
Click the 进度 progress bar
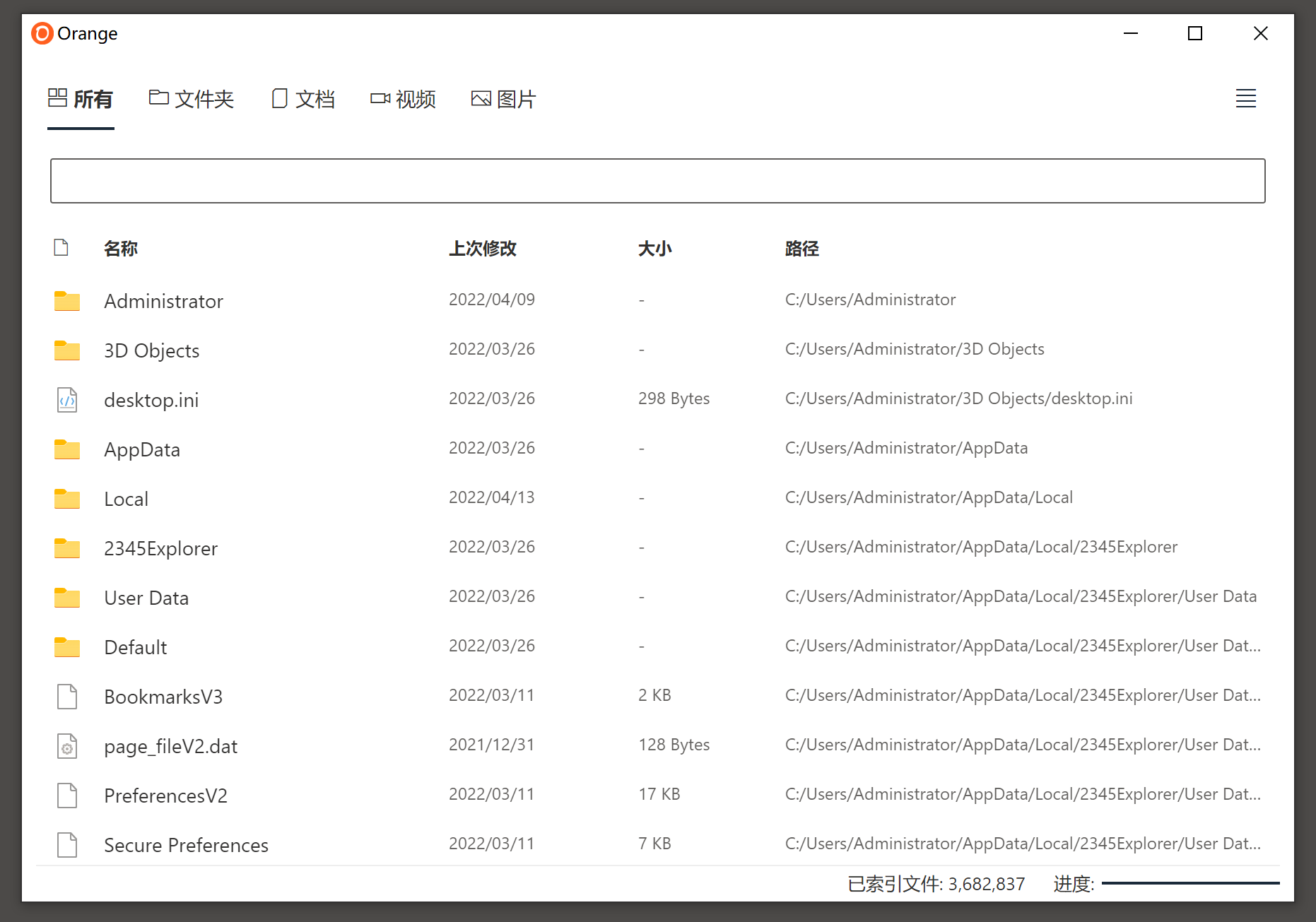1192,882
